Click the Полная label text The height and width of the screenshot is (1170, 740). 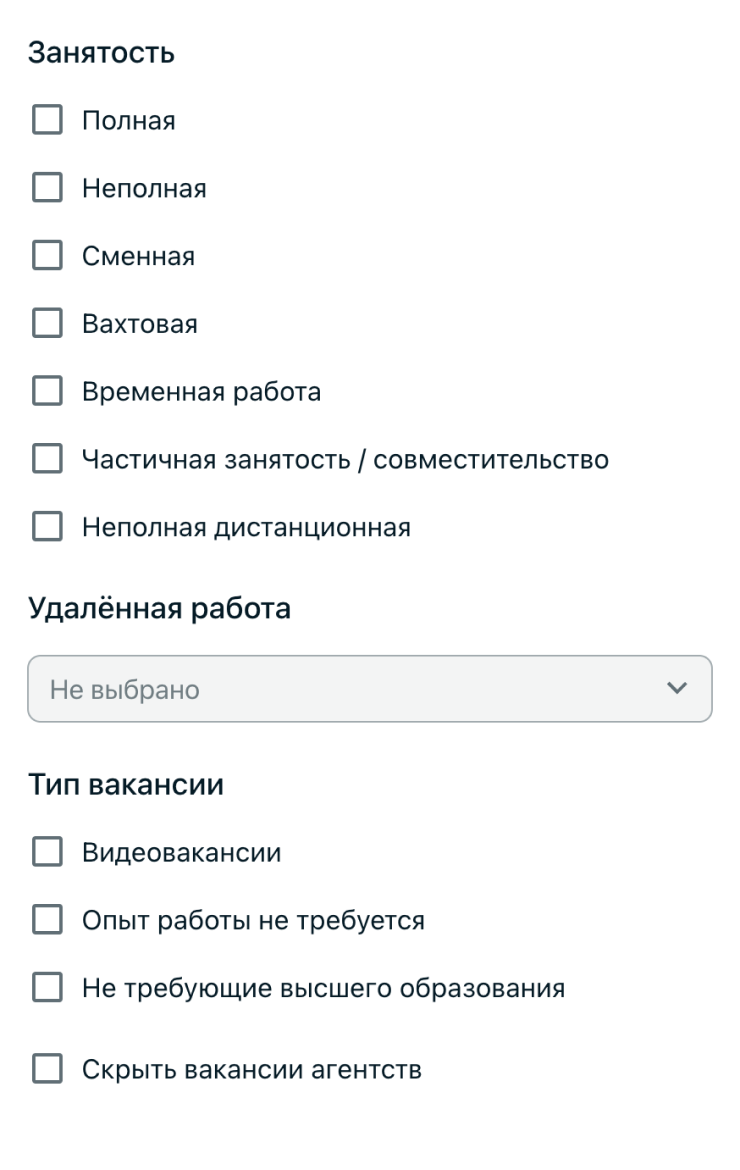(x=128, y=121)
